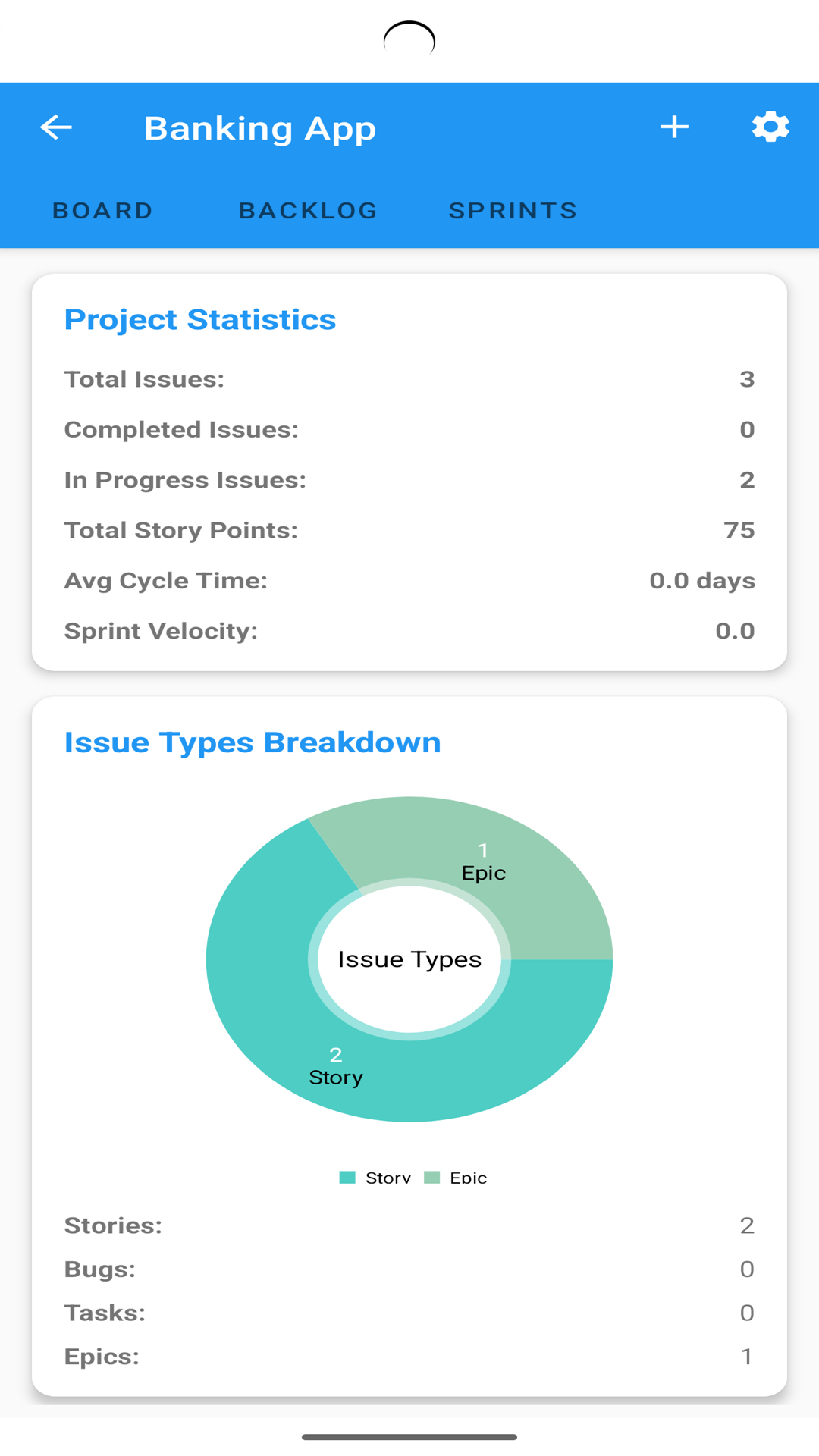The height and width of the screenshot is (1456, 819).
Task: Tap the back arrow icon
Action: [56, 127]
